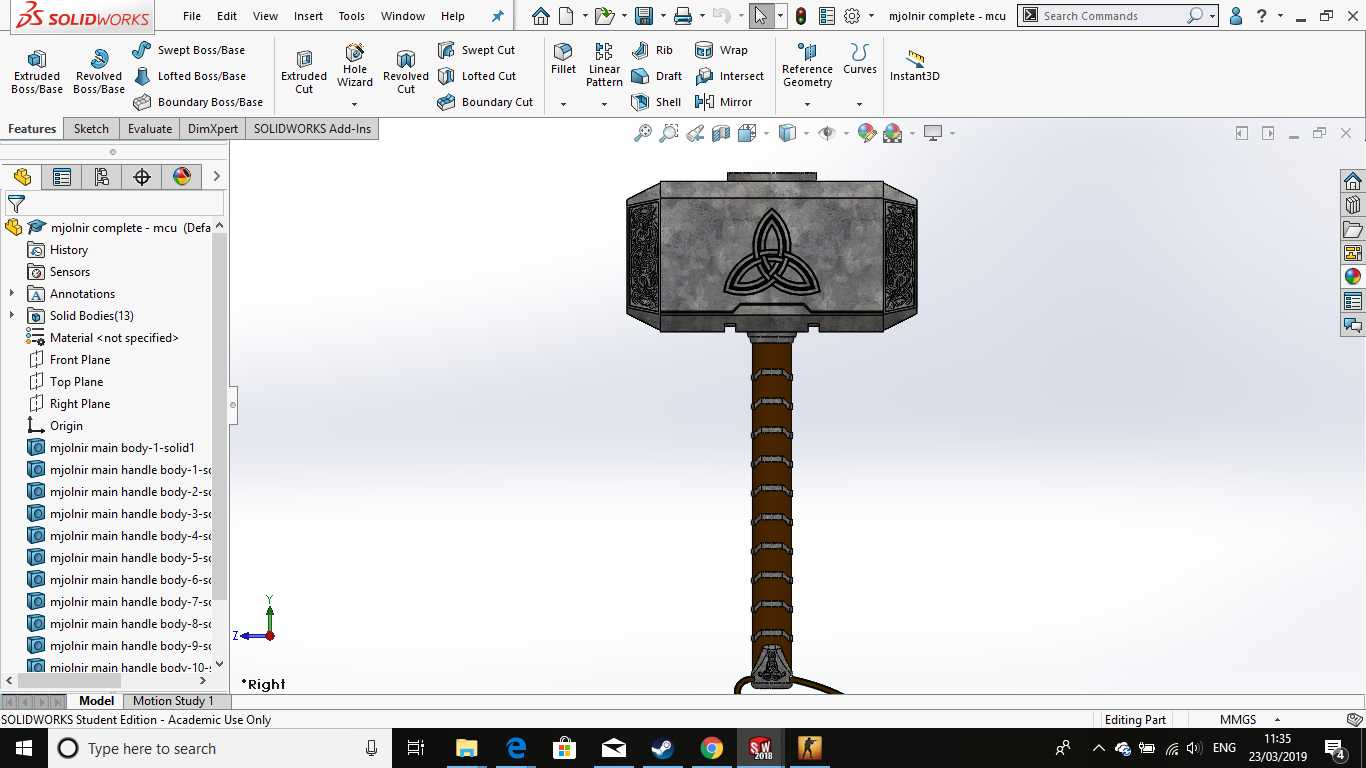The height and width of the screenshot is (768, 1366).
Task: Open Steam from the Windows taskbar
Action: pos(662,748)
